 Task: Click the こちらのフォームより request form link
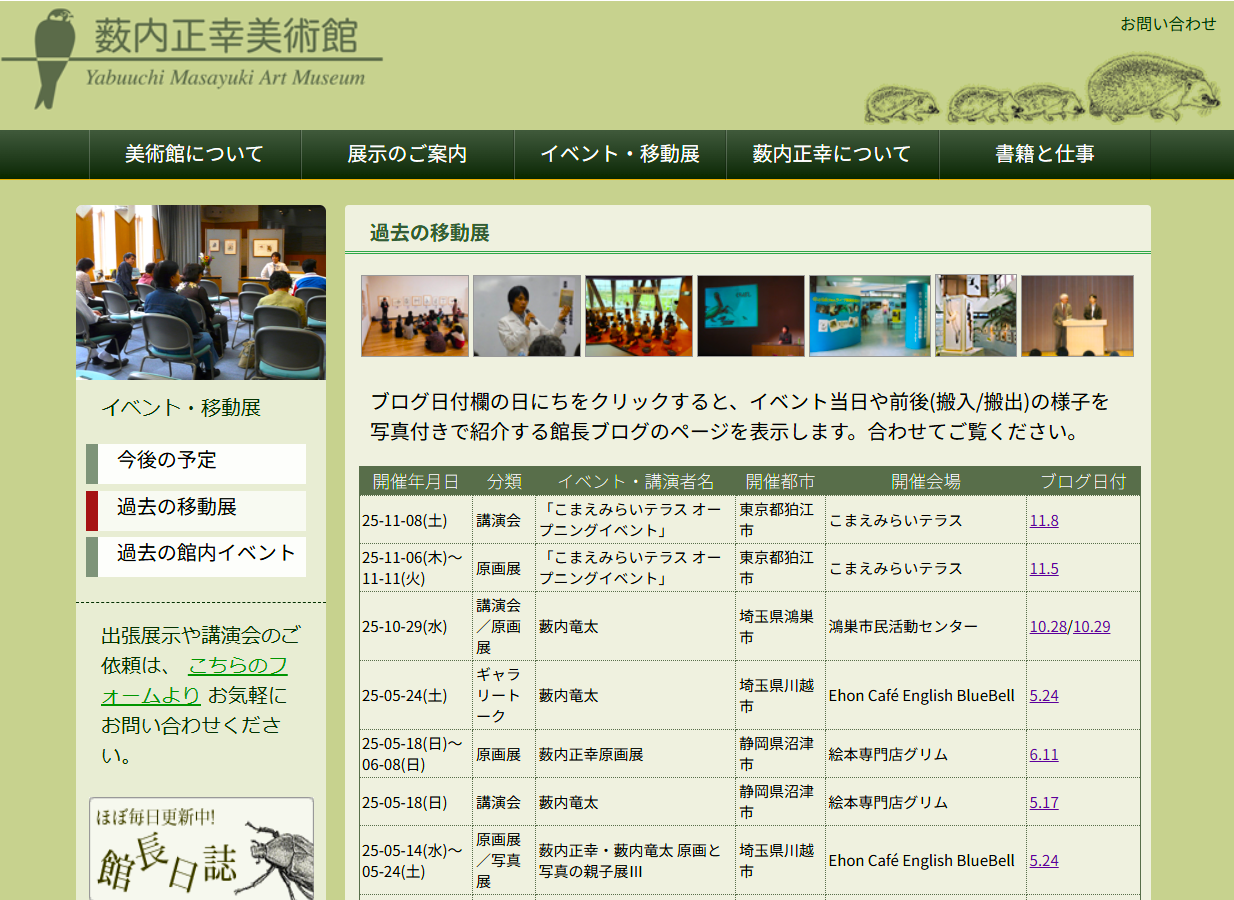[x=238, y=667]
